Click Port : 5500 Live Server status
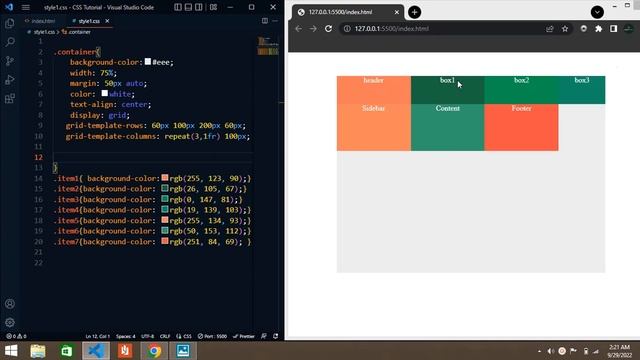 tap(212, 336)
